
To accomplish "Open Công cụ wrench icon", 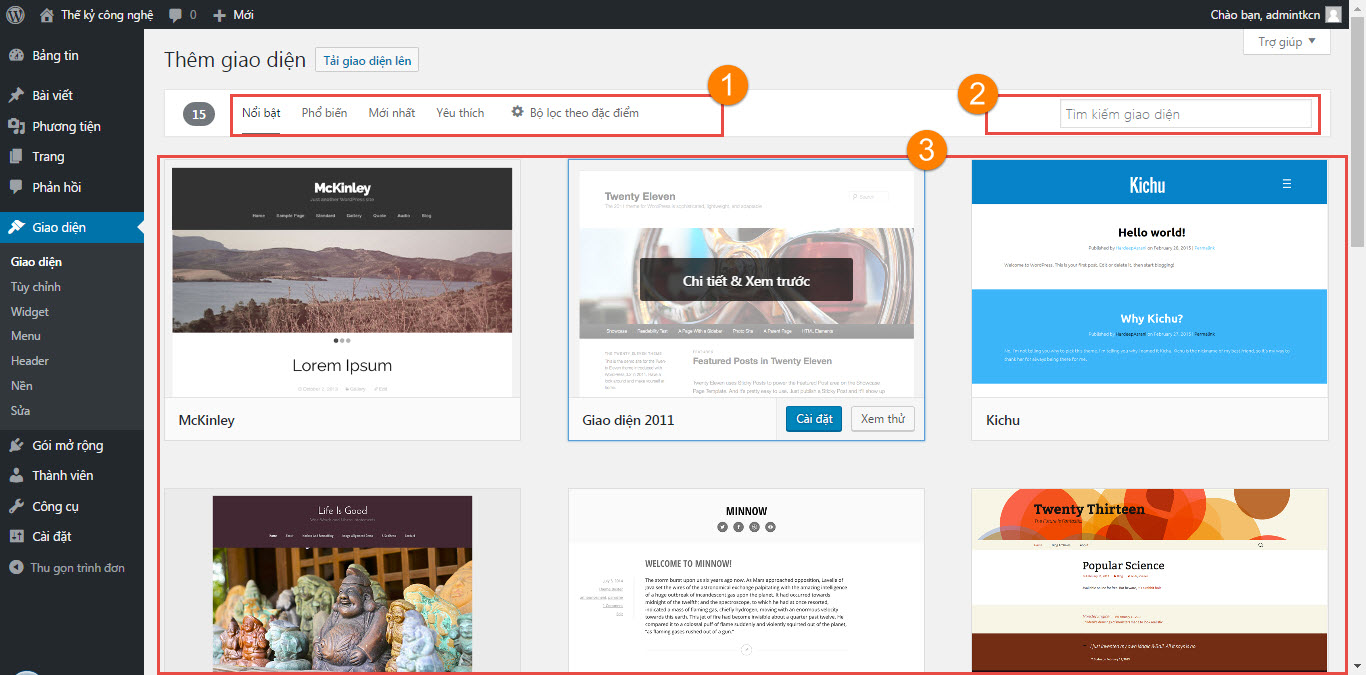I will tap(16, 506).
